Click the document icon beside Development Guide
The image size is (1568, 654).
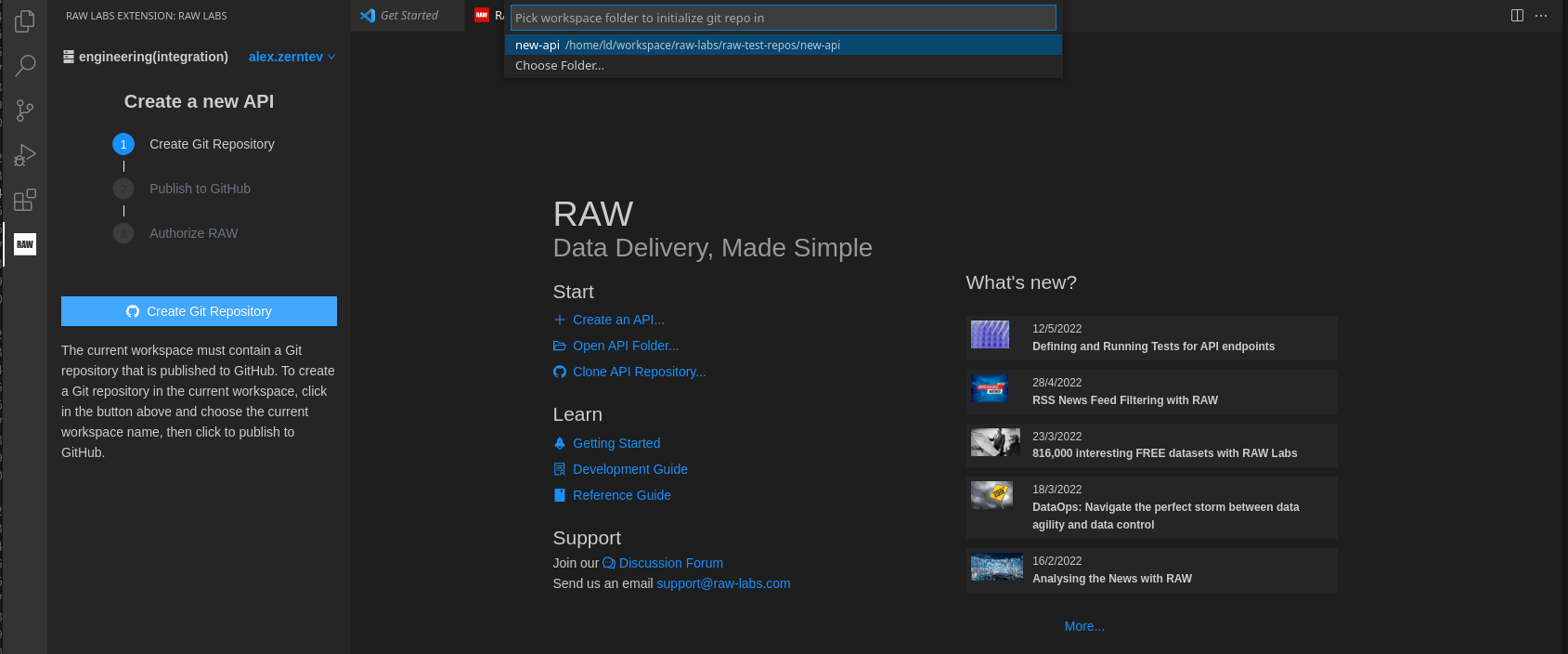[x=560, y=469]
